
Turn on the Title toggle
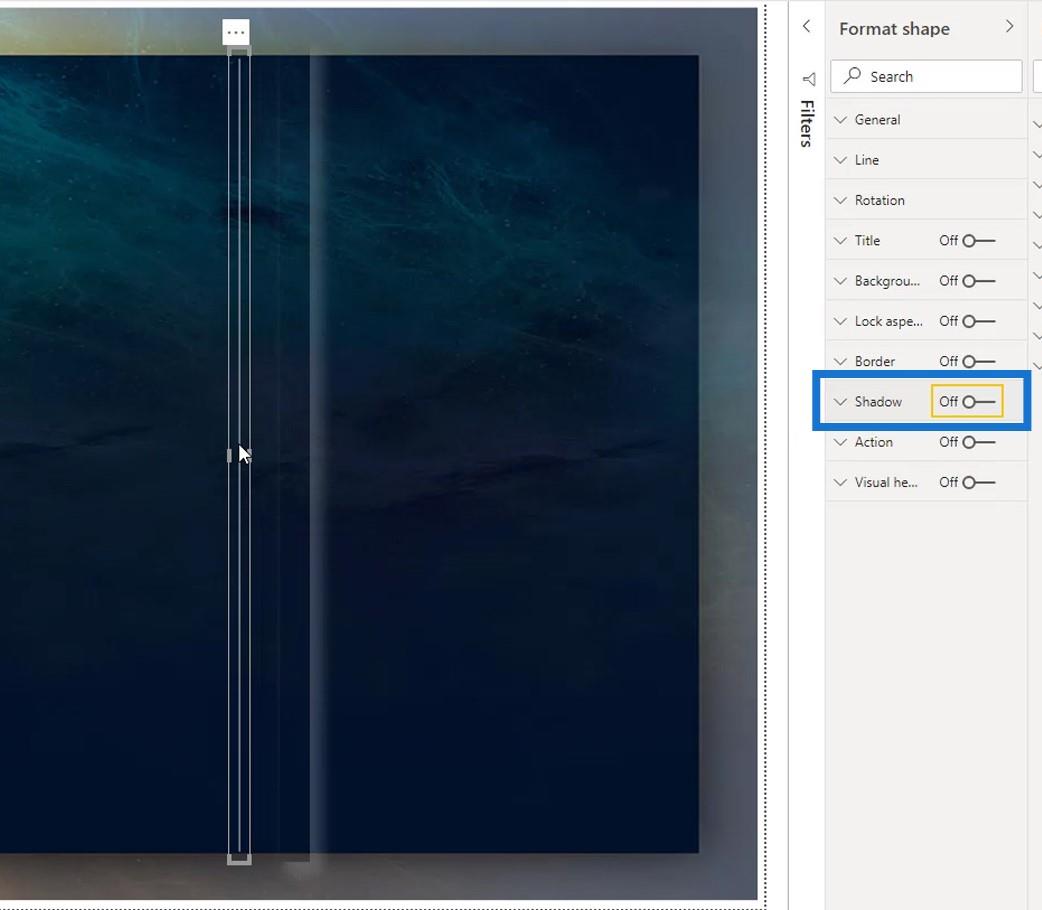(978, 241)
